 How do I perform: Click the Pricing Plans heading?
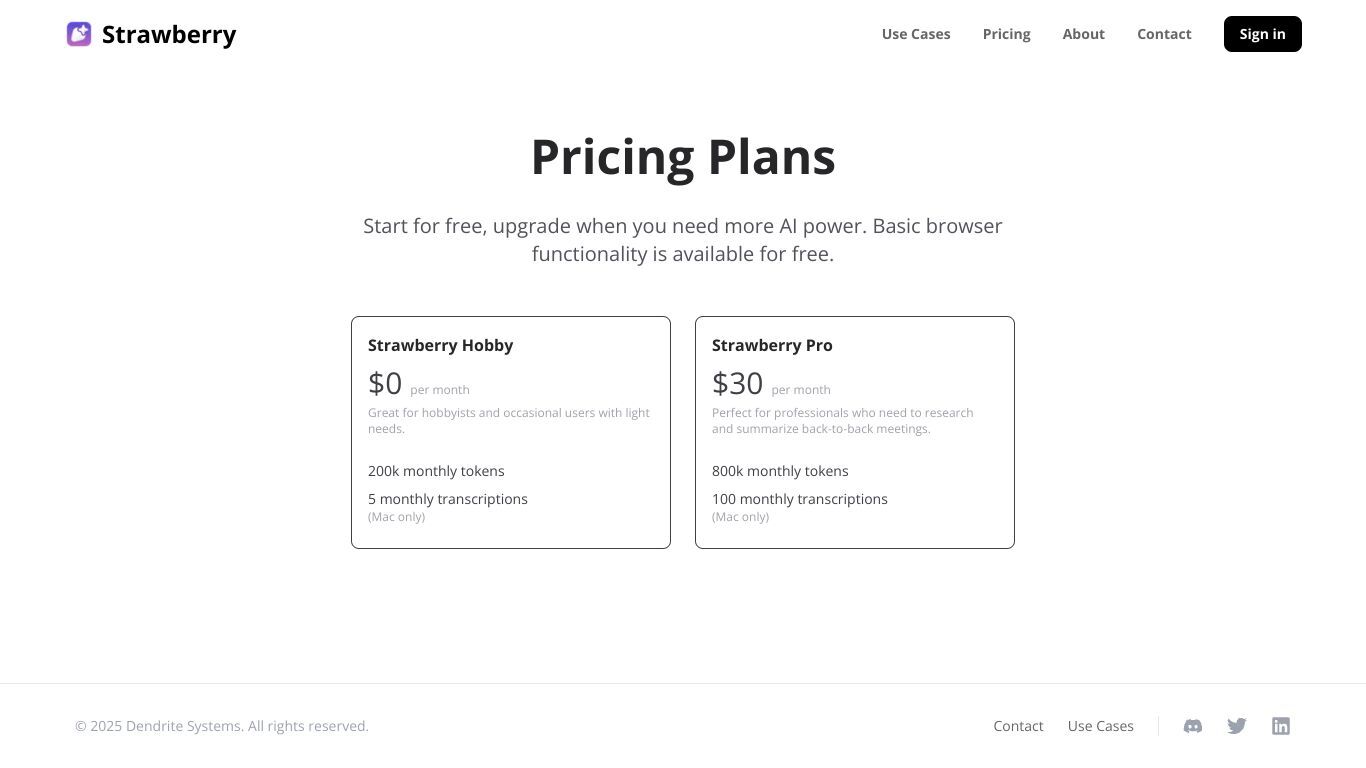tap(683, 157)
